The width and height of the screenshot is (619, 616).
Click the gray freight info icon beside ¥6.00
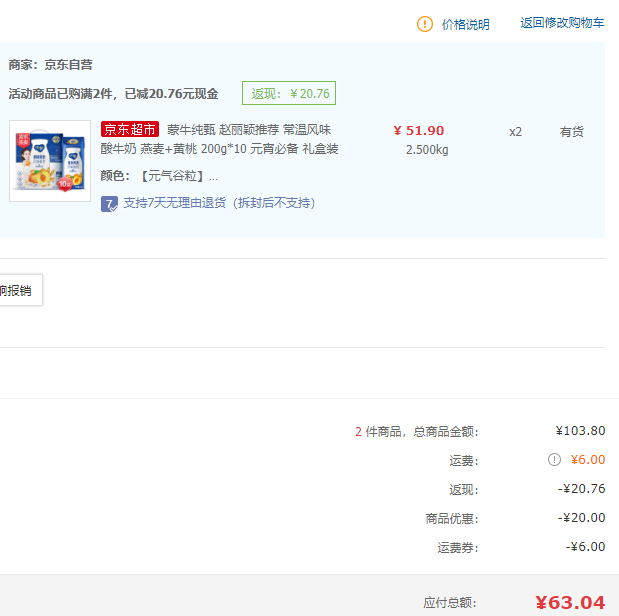click(554, 460)
